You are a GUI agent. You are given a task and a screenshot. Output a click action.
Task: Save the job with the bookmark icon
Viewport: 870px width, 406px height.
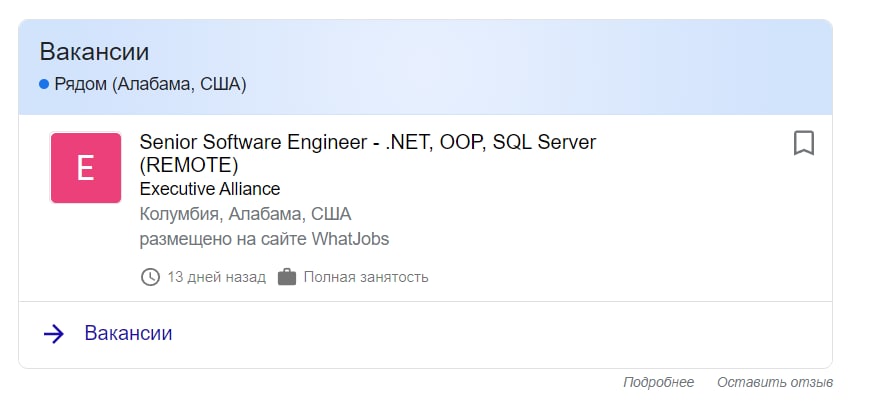pos(804,143)
